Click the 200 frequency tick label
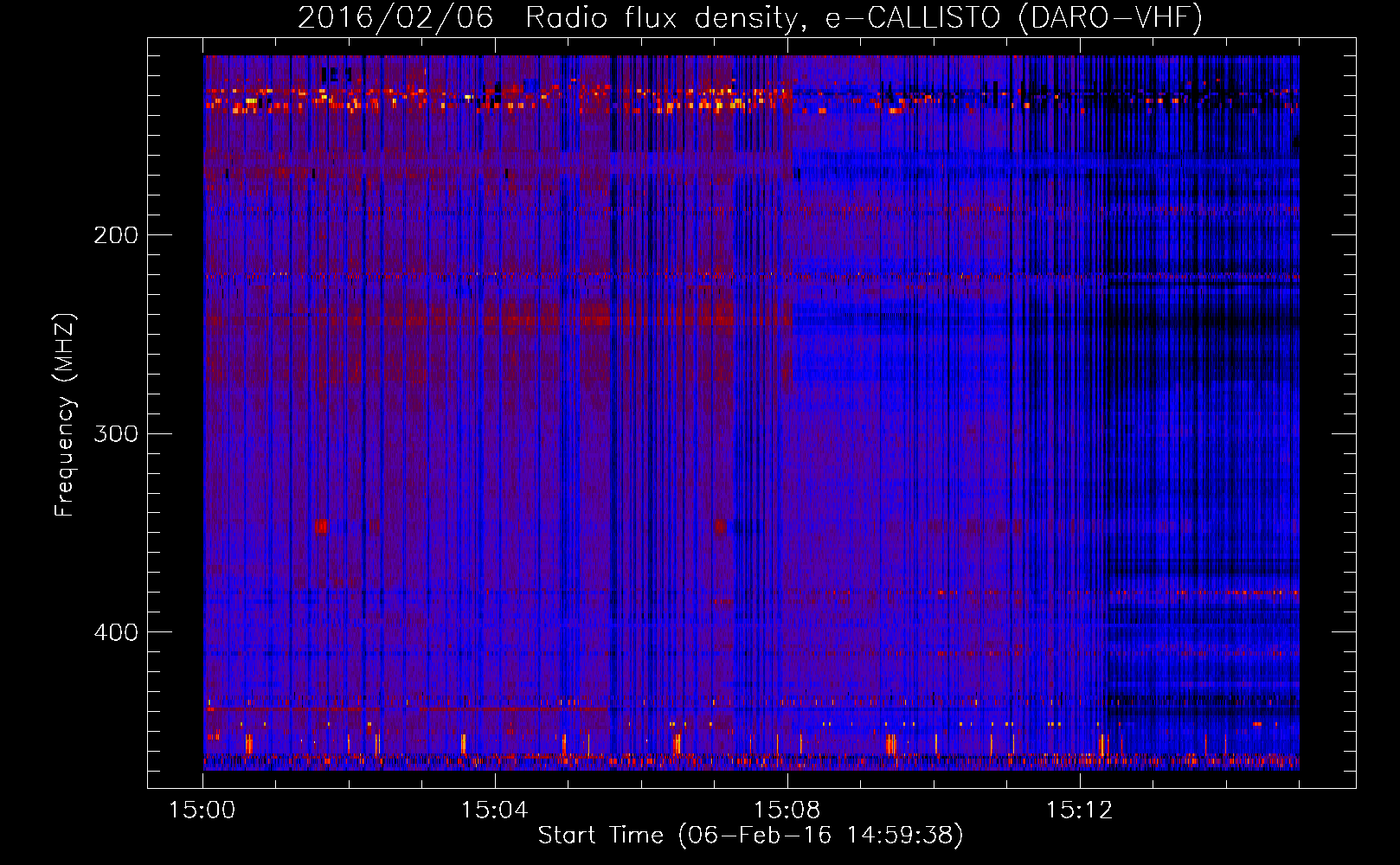The width and height of the screenshot is (1400, 865). point(116,235)
